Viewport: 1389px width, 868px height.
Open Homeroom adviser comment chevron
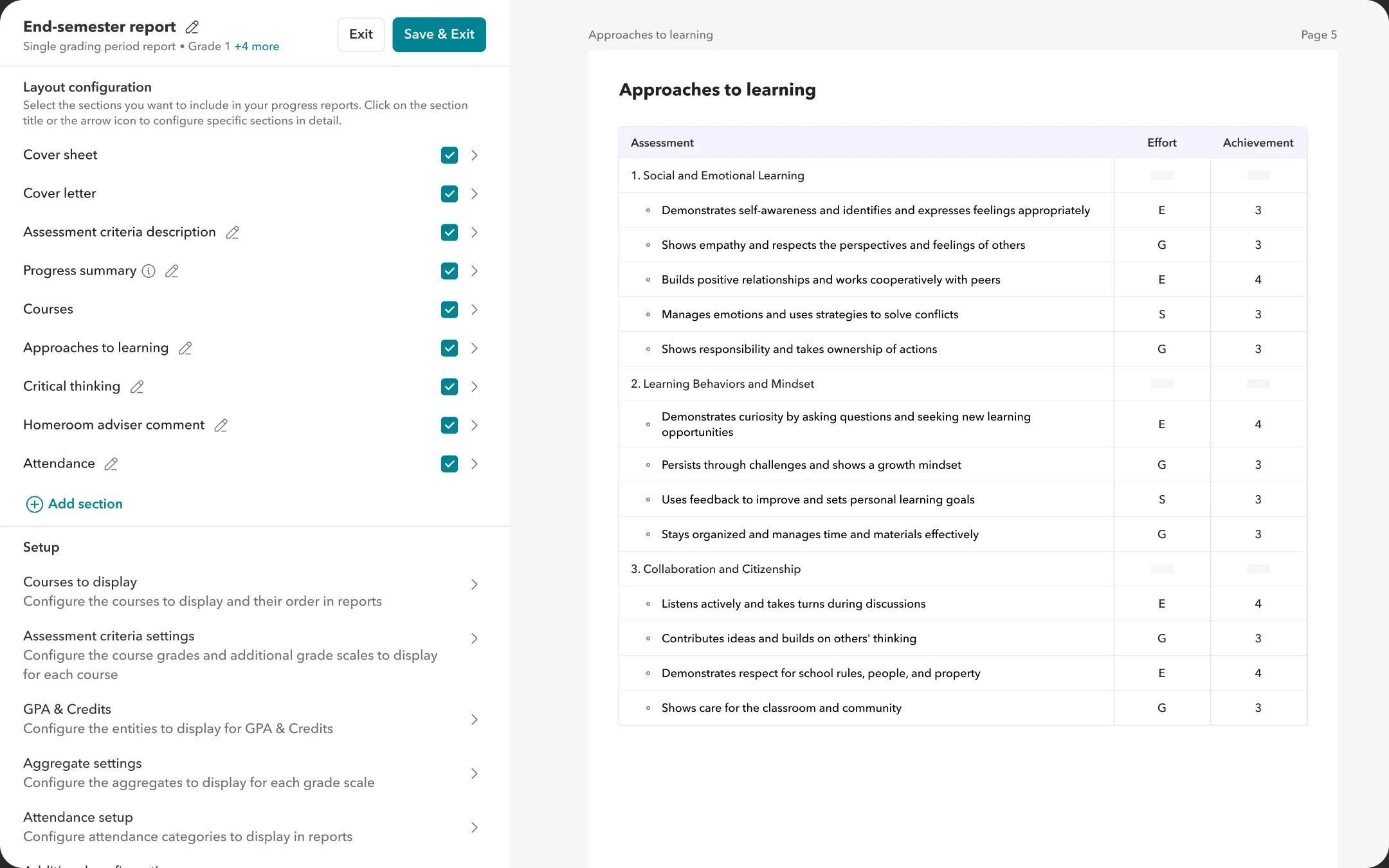475,425
